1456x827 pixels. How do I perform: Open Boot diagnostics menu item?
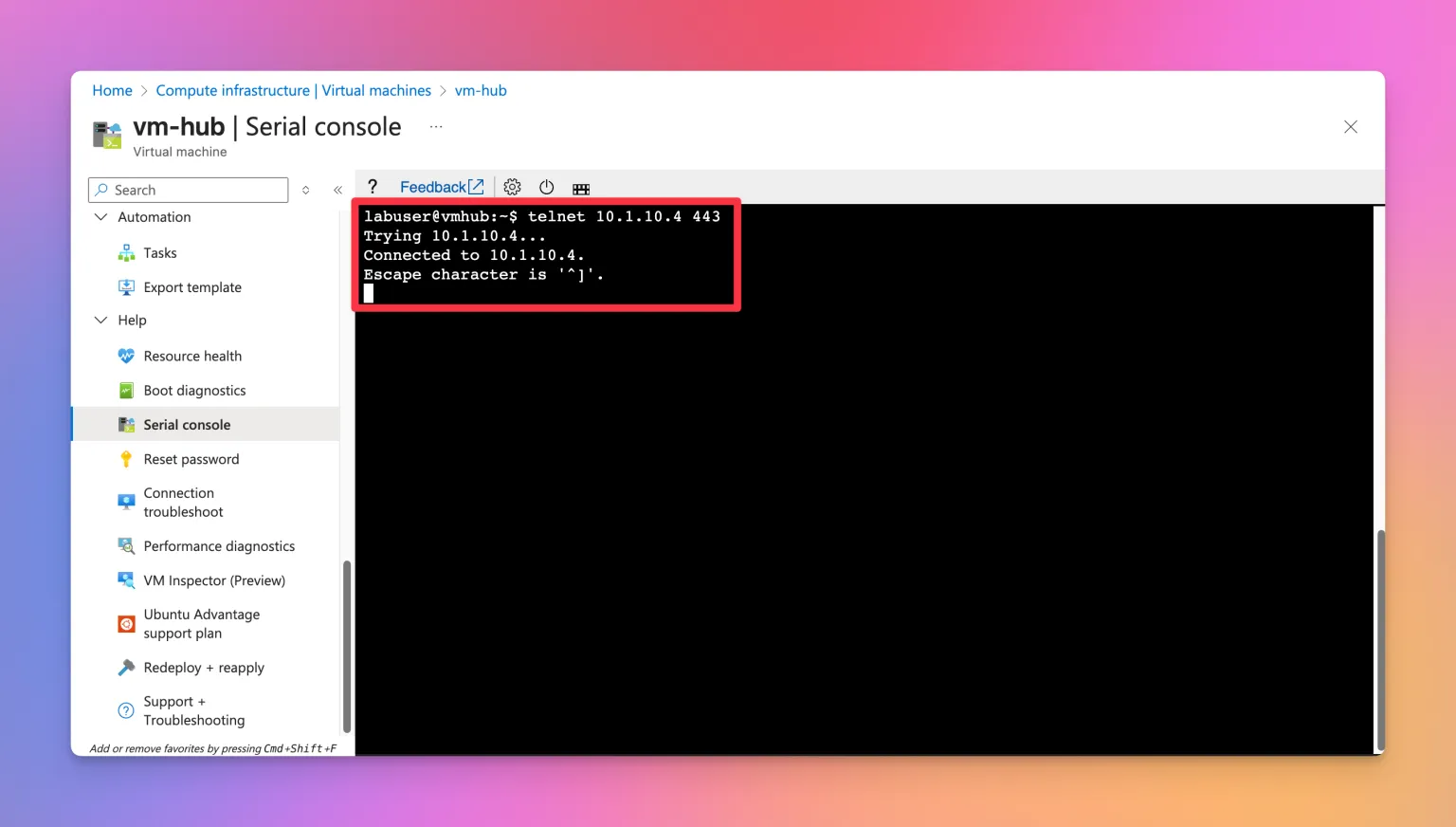(x=194, y=391)
